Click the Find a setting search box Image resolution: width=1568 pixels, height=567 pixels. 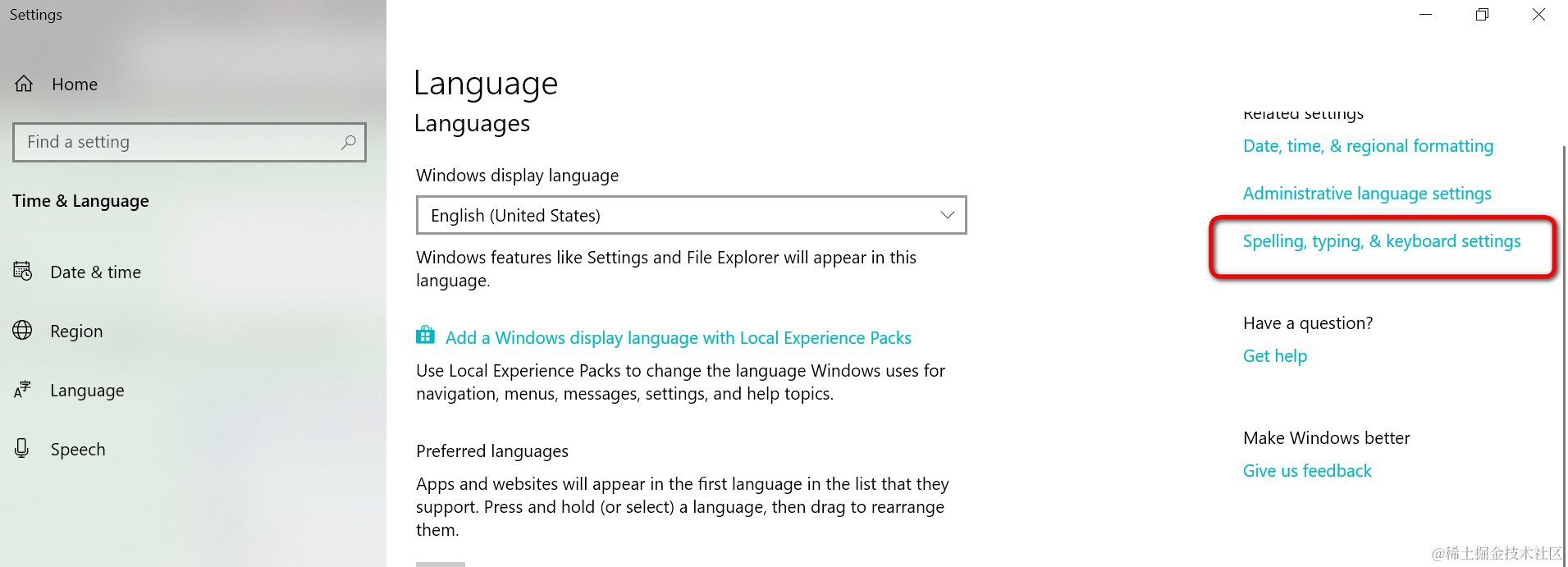click(x=181, y=142)
